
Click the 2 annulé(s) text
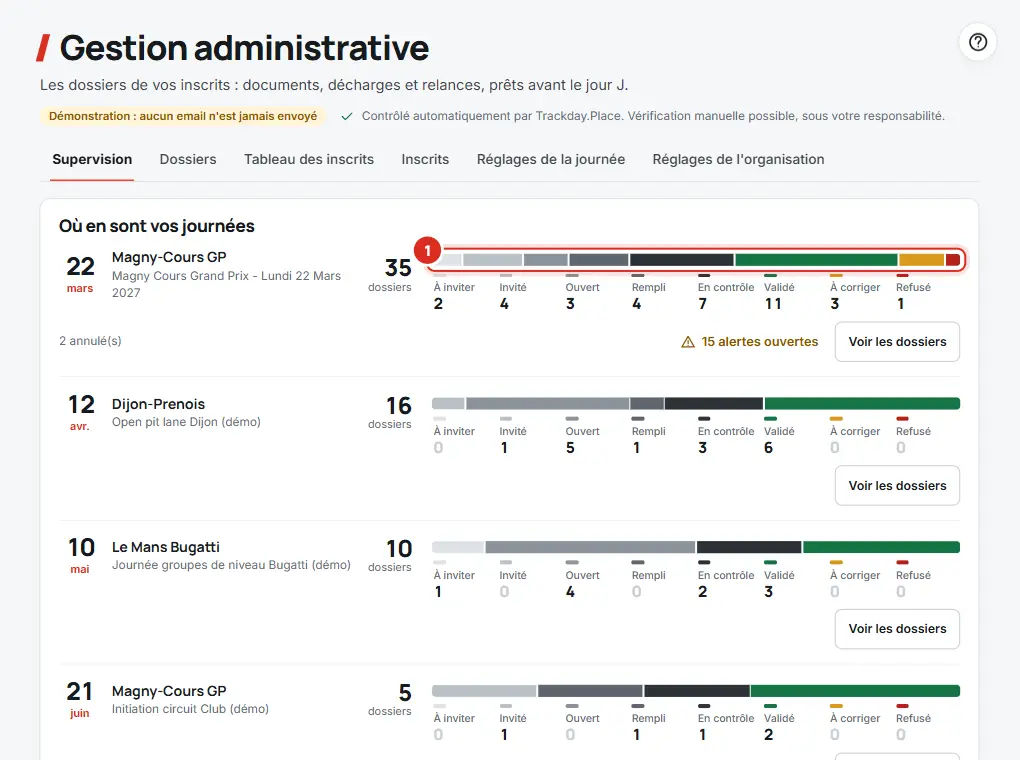(90, 341)
